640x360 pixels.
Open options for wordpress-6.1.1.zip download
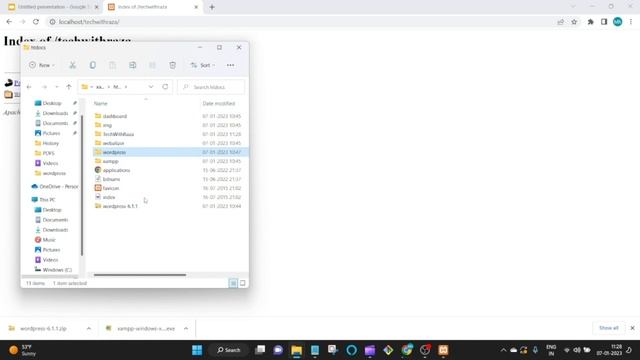(89, 328)
